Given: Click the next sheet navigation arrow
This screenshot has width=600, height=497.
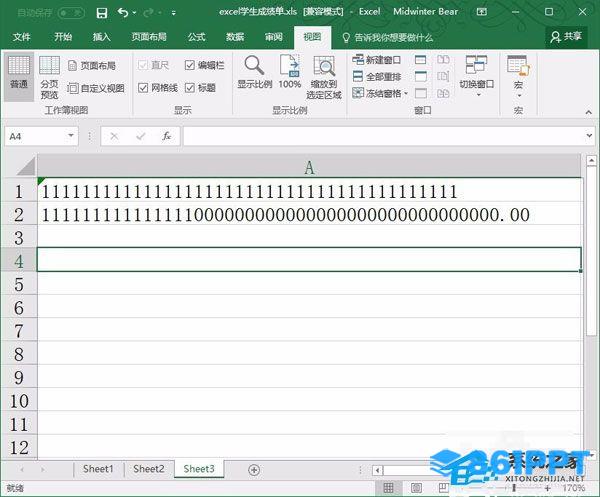Looking at the screenshot, I should 42,469.
